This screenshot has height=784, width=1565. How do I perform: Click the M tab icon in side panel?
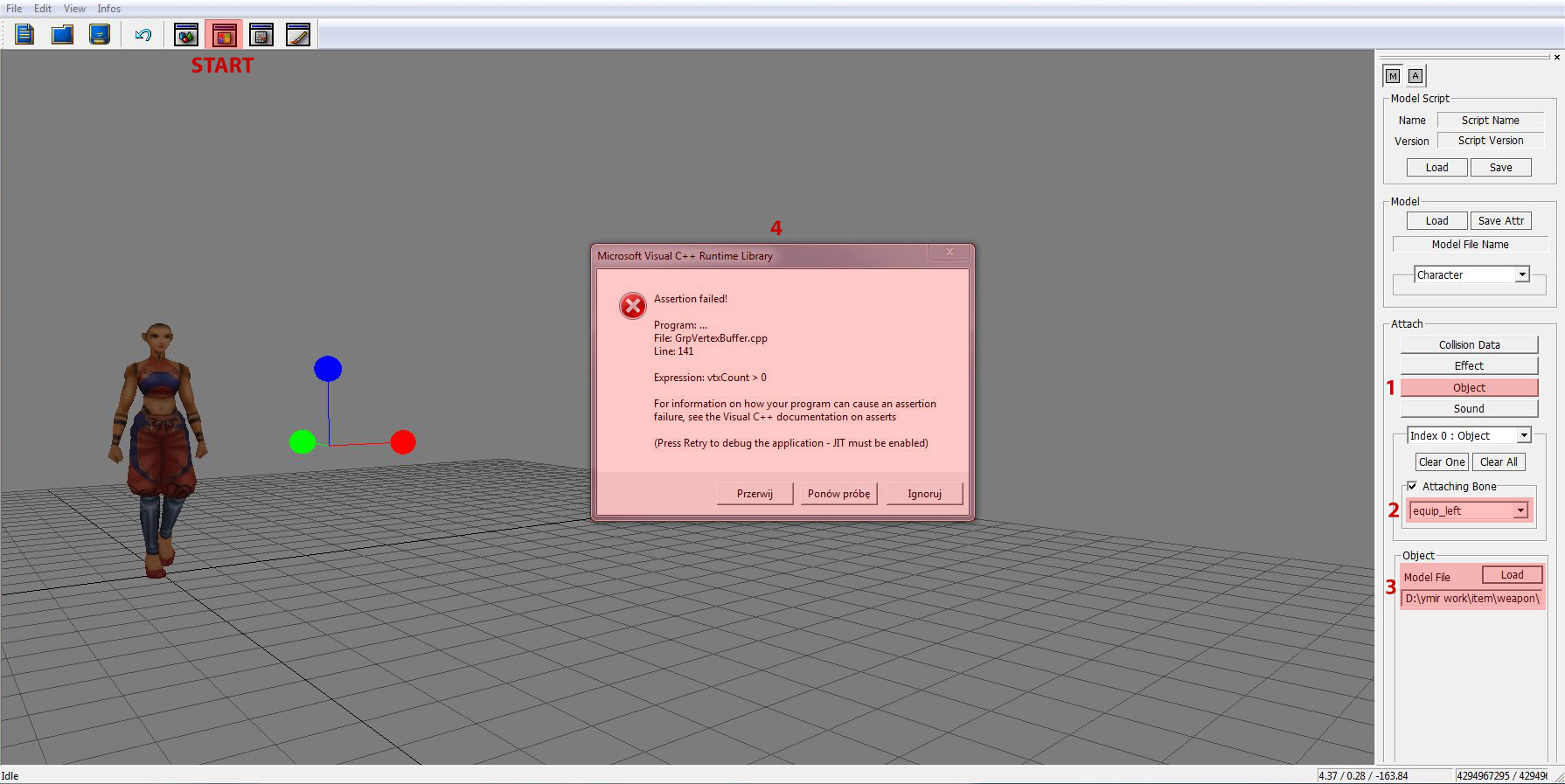click(x=1393, y=76)
